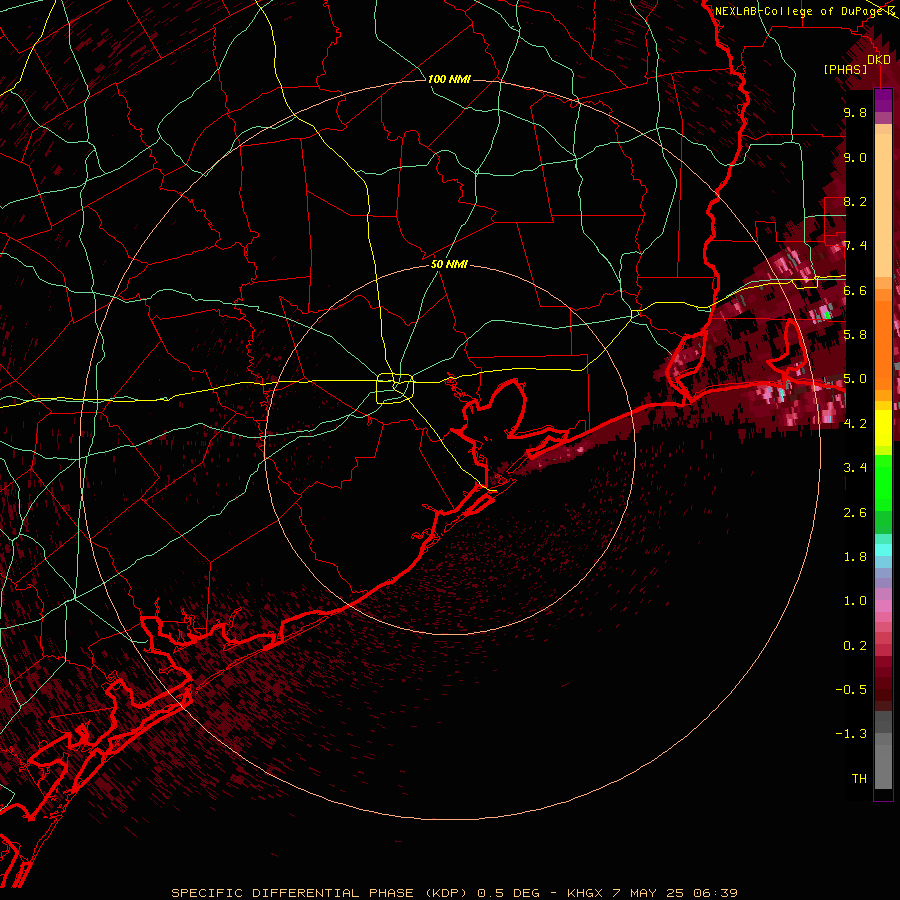Click the 9.8 value on the scale

tap(855, 112)
